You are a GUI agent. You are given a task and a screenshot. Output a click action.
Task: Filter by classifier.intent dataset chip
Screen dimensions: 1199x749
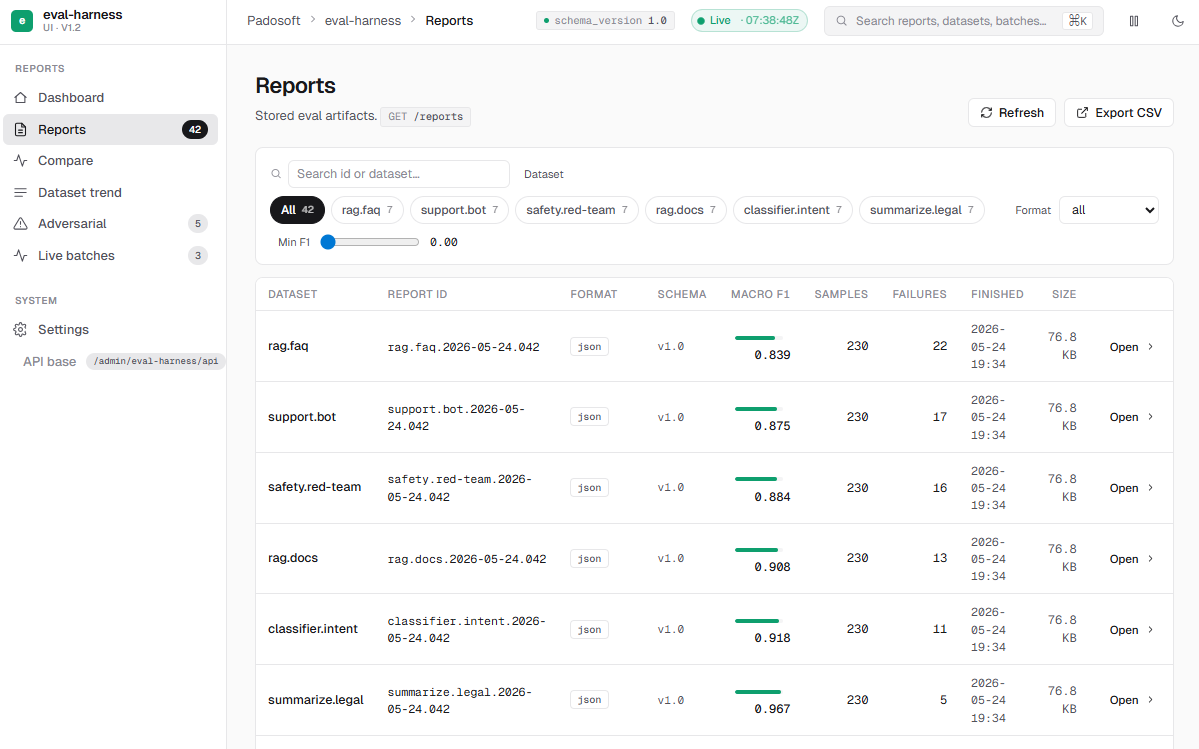[x=793, y=210]
